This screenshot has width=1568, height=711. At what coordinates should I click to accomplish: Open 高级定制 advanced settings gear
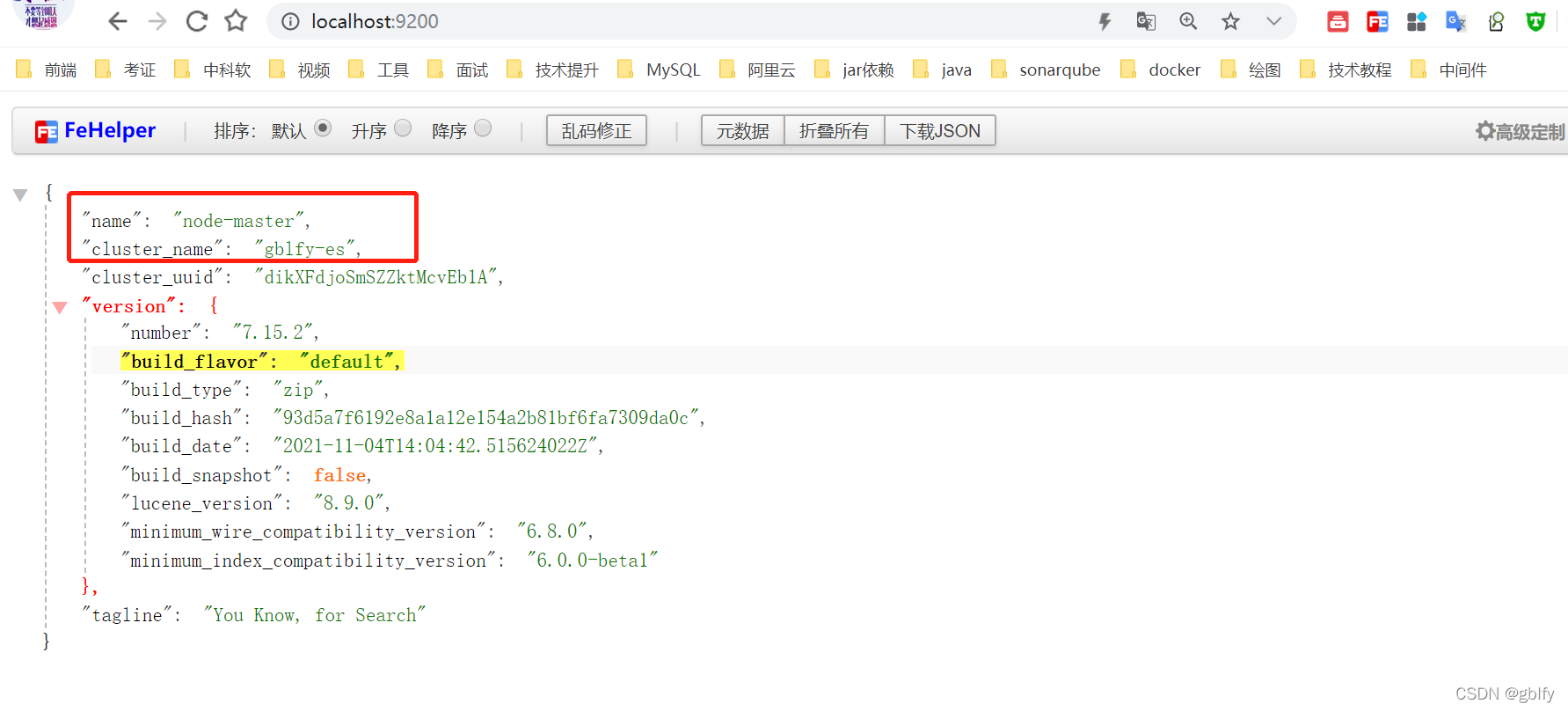[1521, 131]
